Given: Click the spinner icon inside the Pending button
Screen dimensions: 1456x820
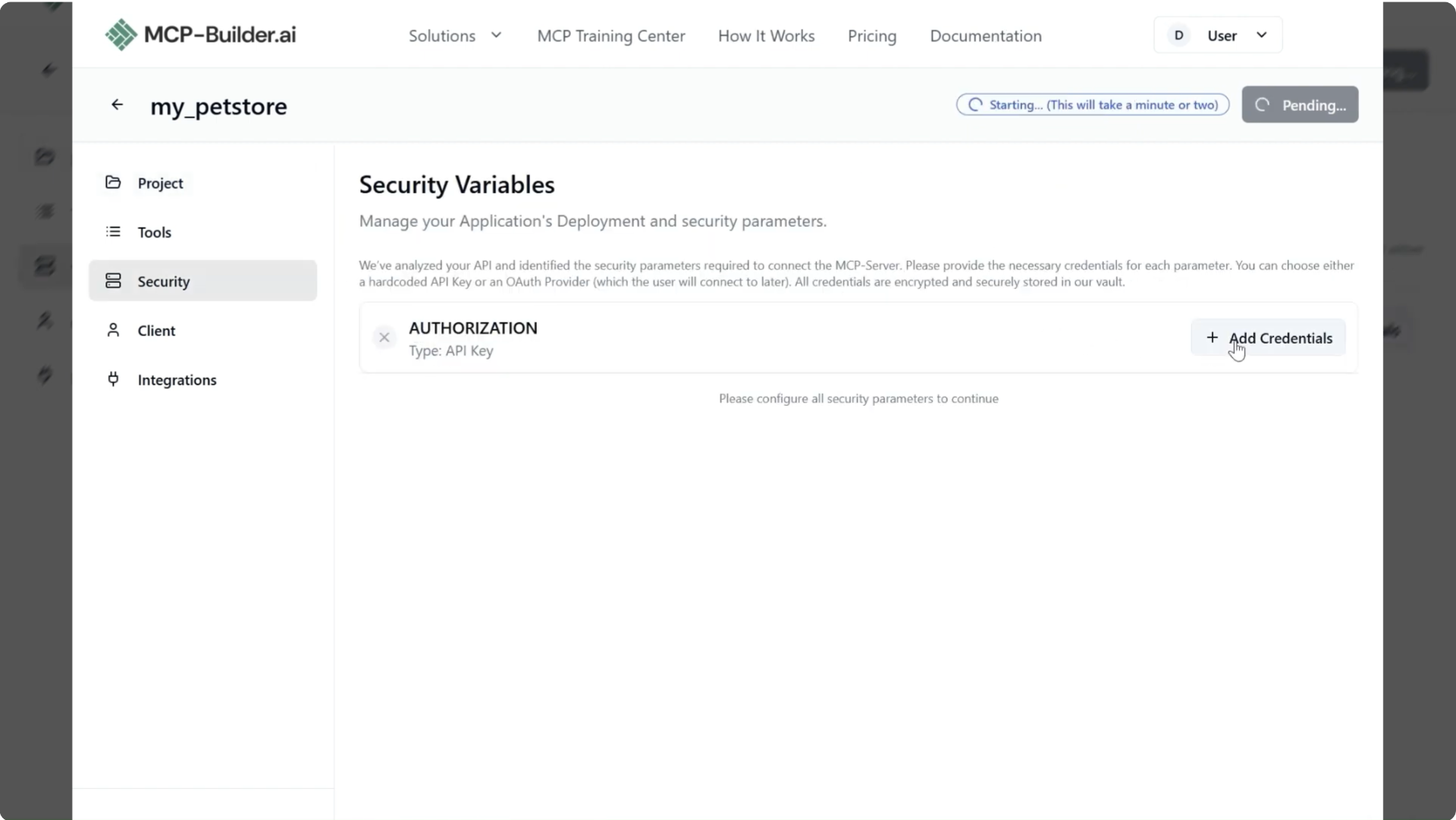Looking at the screenshot, I should point(1262,105).
